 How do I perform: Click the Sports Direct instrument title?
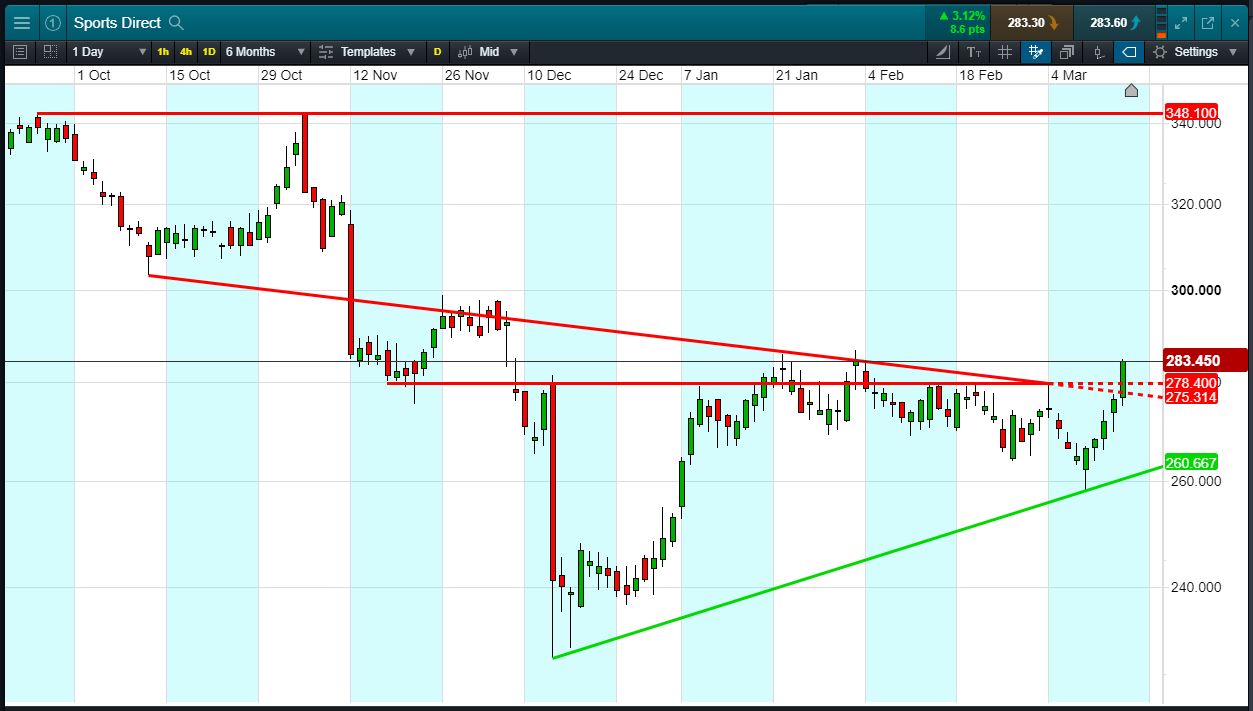(x=117, y=22)
